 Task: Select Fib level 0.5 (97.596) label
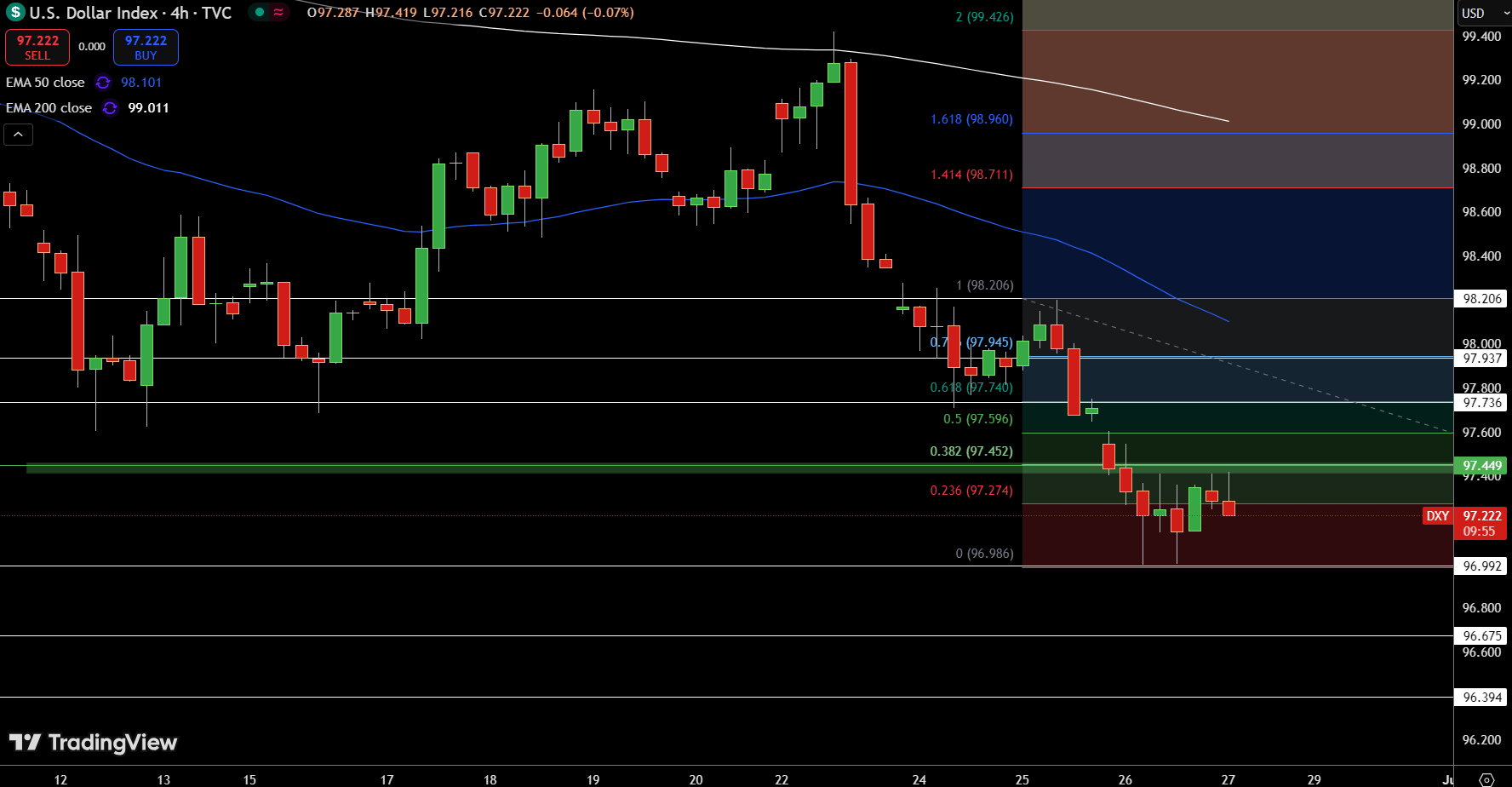(978, 419)
